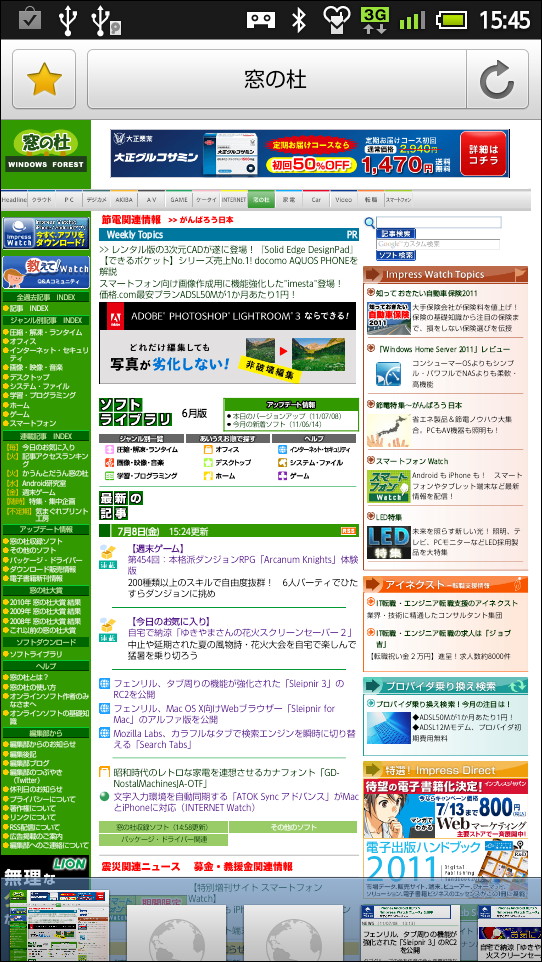Click the 学習・プログラミング library category icon

(x=110, y=475)
